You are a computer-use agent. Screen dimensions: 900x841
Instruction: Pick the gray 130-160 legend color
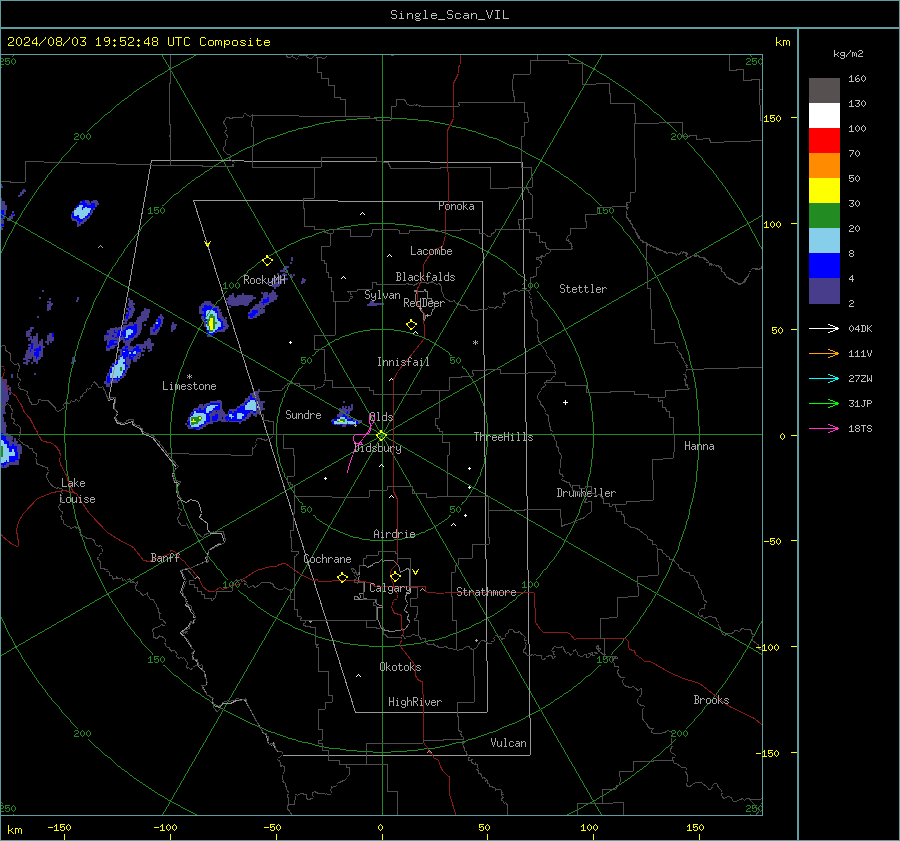[824, 91]
